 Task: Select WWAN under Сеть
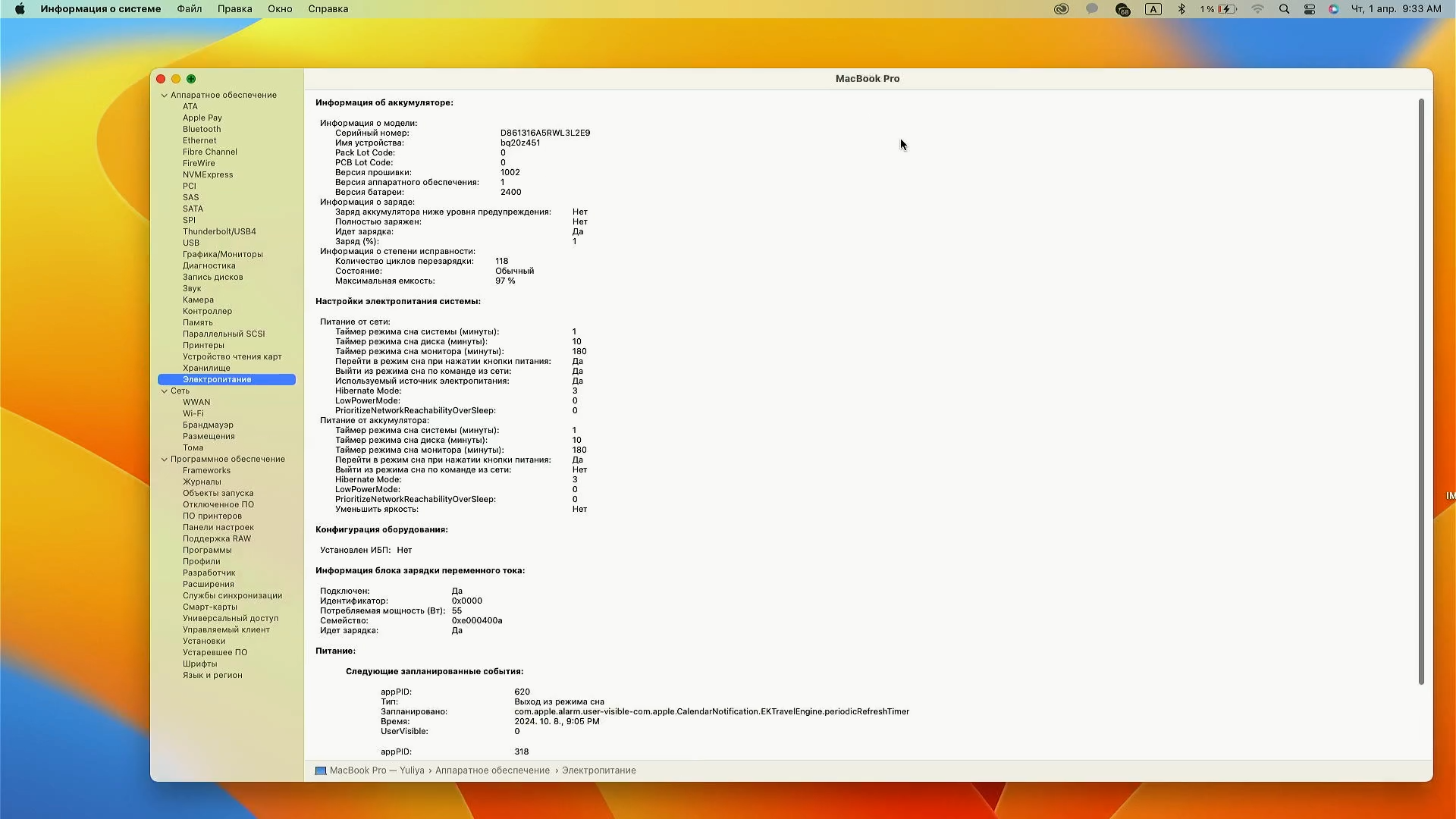pos(196,402)
